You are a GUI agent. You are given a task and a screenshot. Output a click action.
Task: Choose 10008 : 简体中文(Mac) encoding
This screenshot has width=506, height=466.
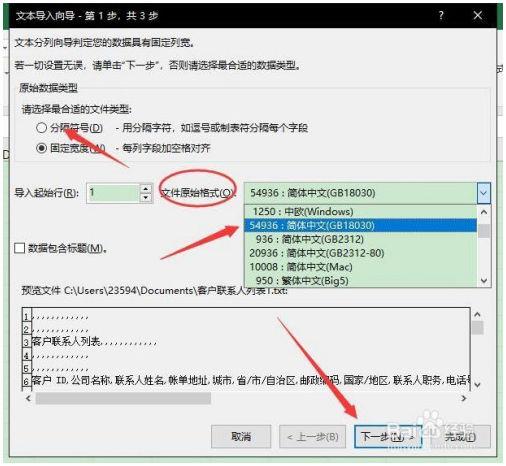[361, 267]
